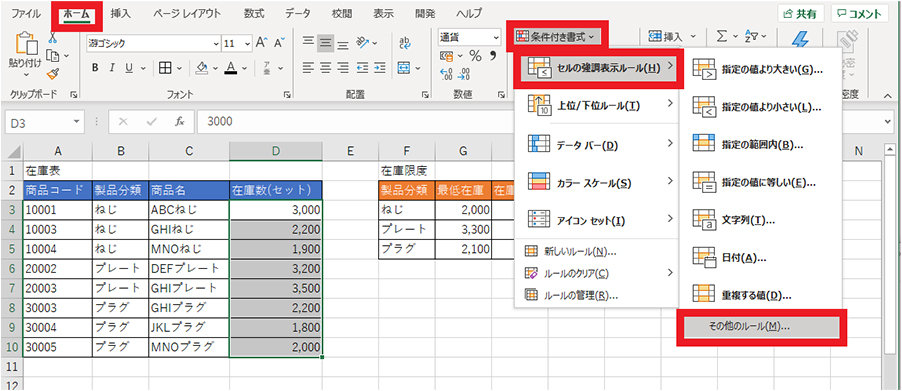Click the fx insert function icon
This screenshot has height=391, width=902.
(180, 122)
